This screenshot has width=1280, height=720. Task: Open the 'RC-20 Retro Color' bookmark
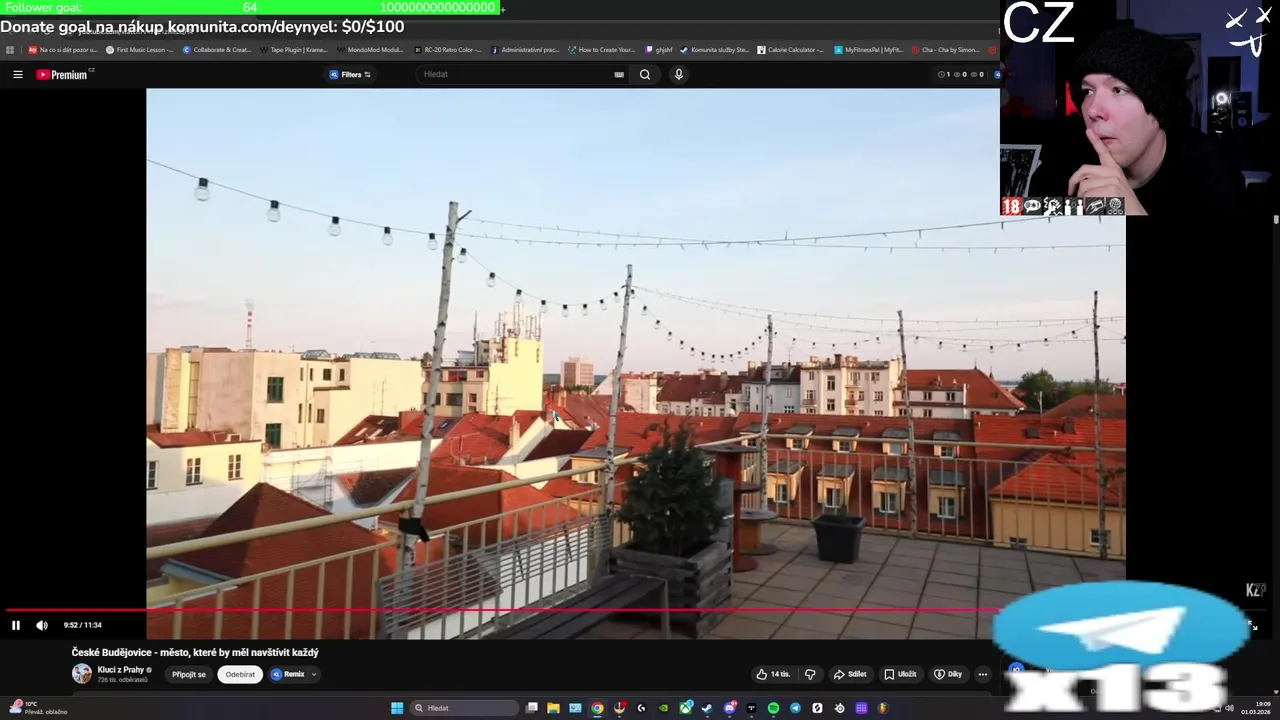[448, 50]
